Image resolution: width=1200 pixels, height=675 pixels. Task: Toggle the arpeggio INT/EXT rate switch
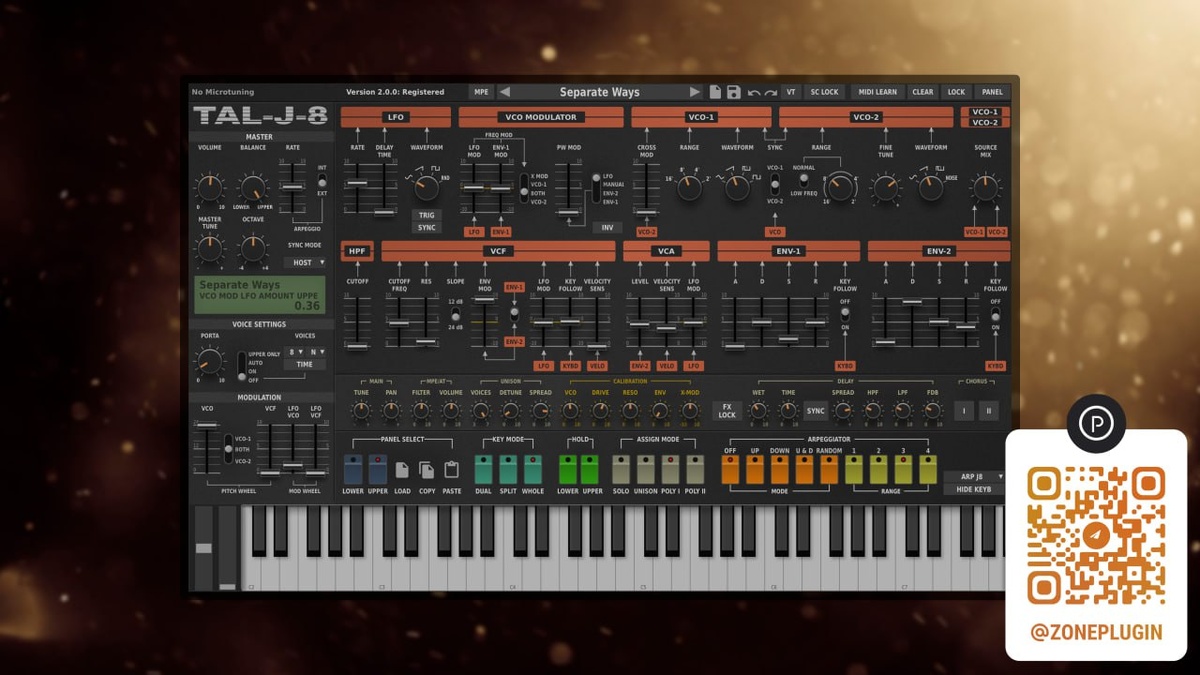pos(322,181)
